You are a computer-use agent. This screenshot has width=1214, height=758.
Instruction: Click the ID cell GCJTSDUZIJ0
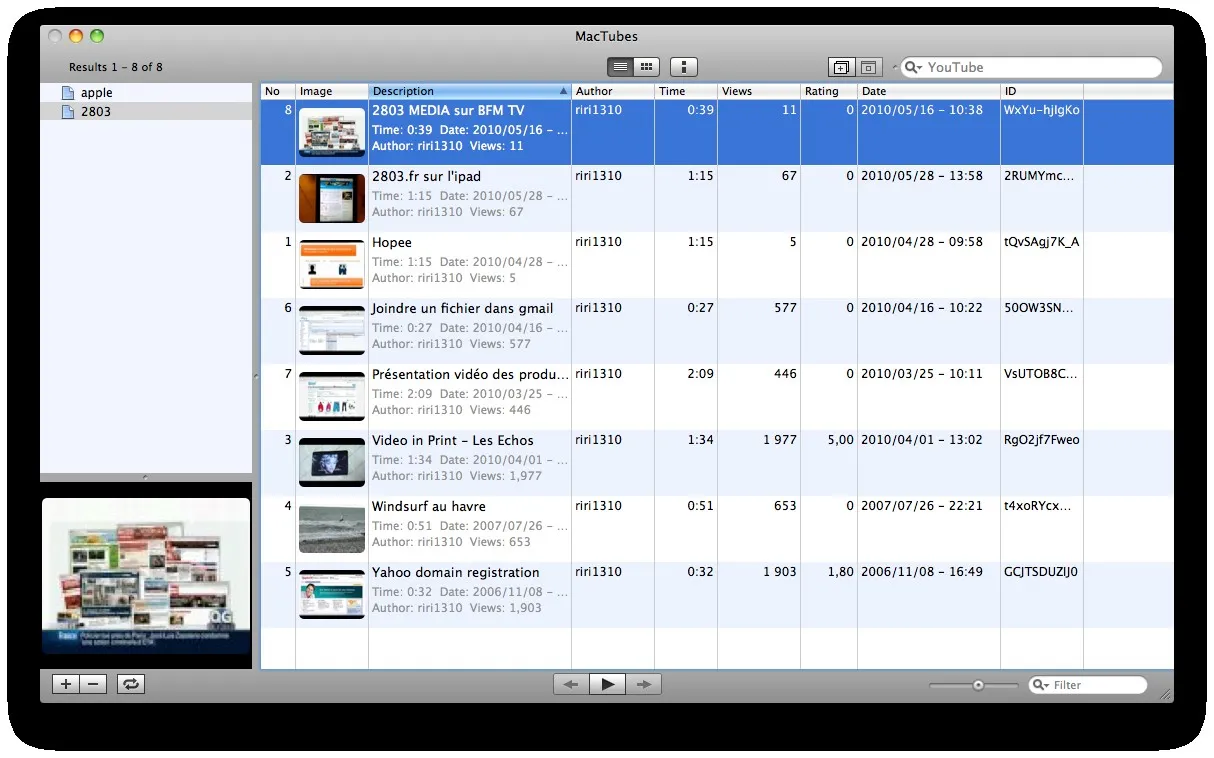coord(1042,572)
